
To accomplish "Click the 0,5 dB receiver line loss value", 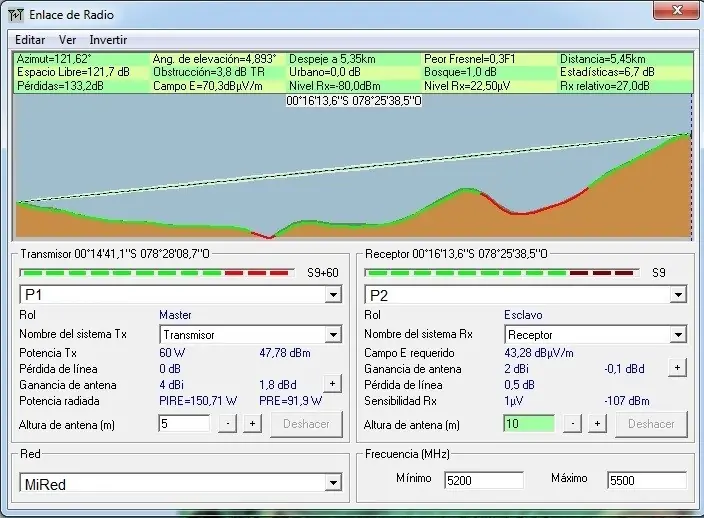I will 519,385.
